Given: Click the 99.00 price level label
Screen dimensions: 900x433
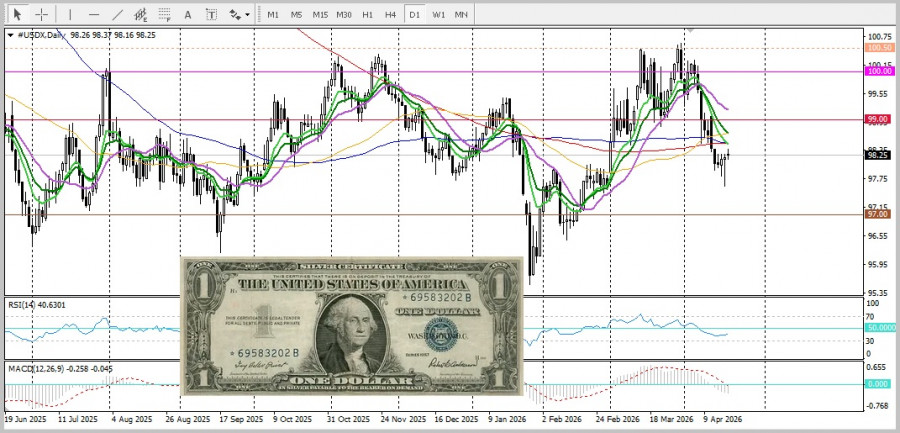Looking at the screenshot, I should coord(880,119).
